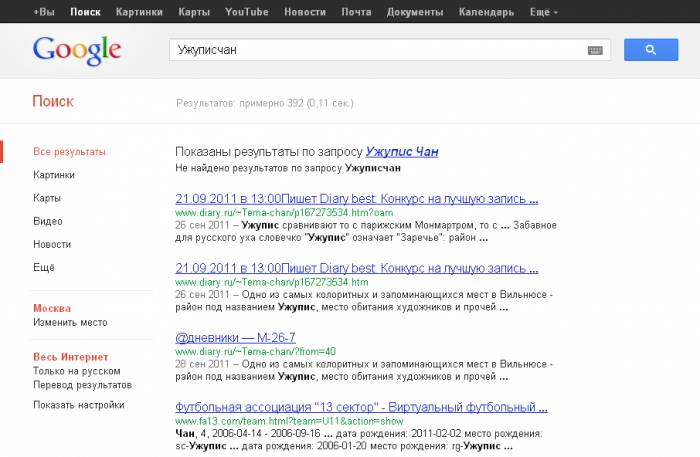Open Картинки in the top black bar
This screenshot has height=457, width=700.
(x=139, y=12)
